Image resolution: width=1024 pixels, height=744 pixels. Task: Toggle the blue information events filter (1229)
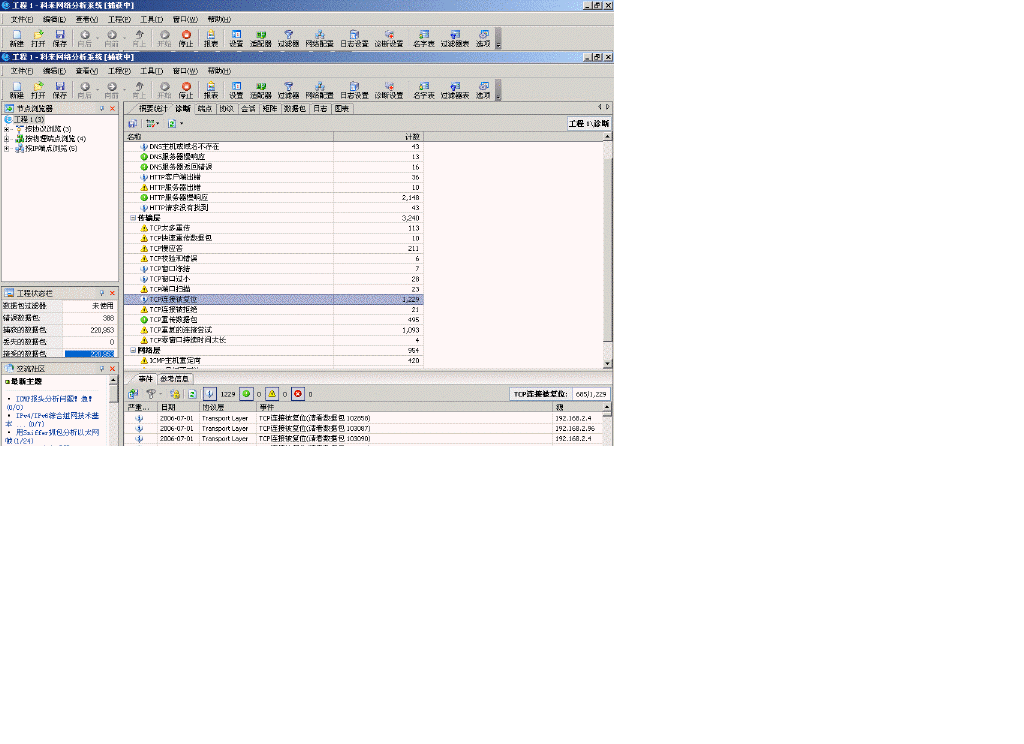click(210, 394)
